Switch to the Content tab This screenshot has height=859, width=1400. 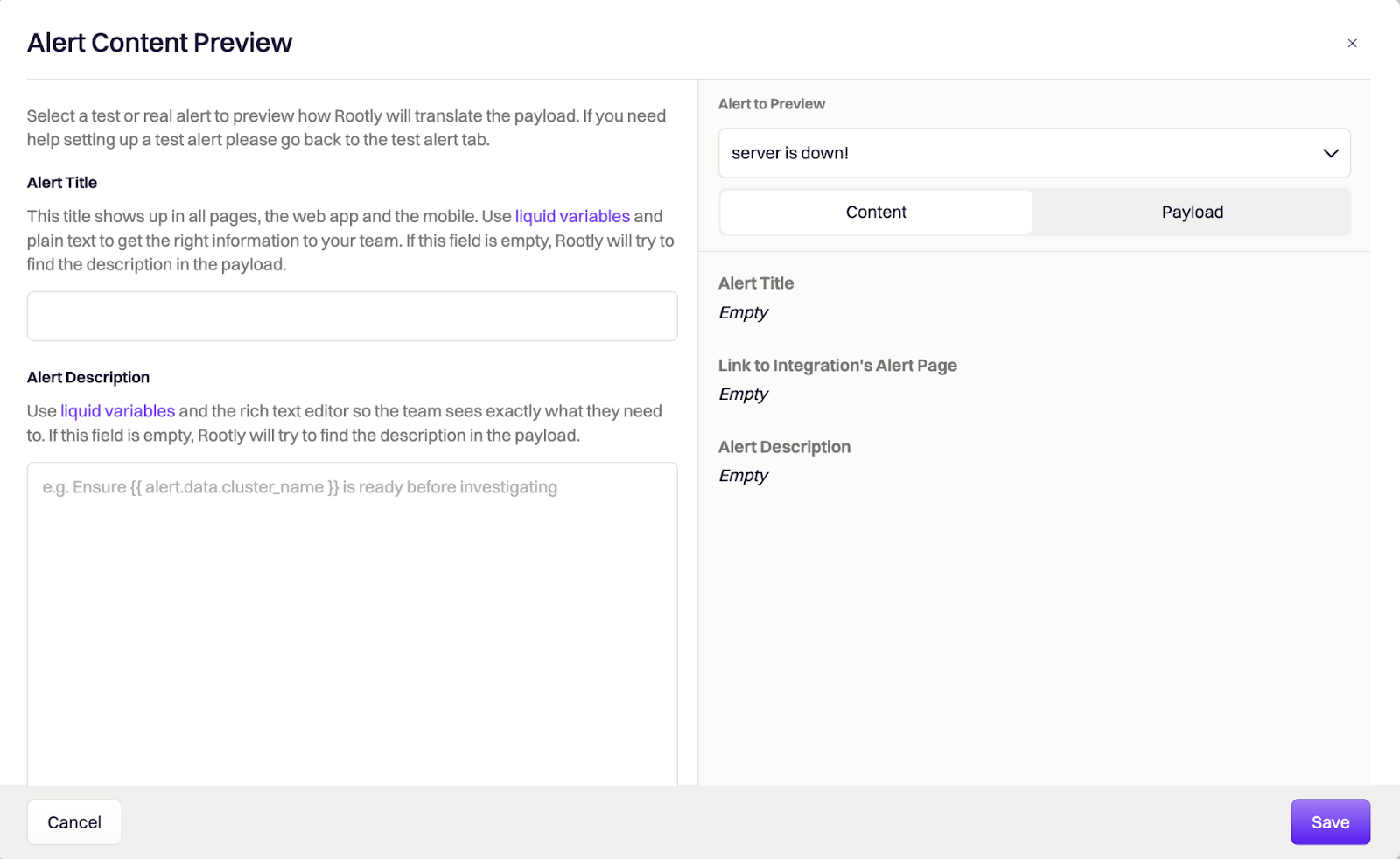click(876, 213)
